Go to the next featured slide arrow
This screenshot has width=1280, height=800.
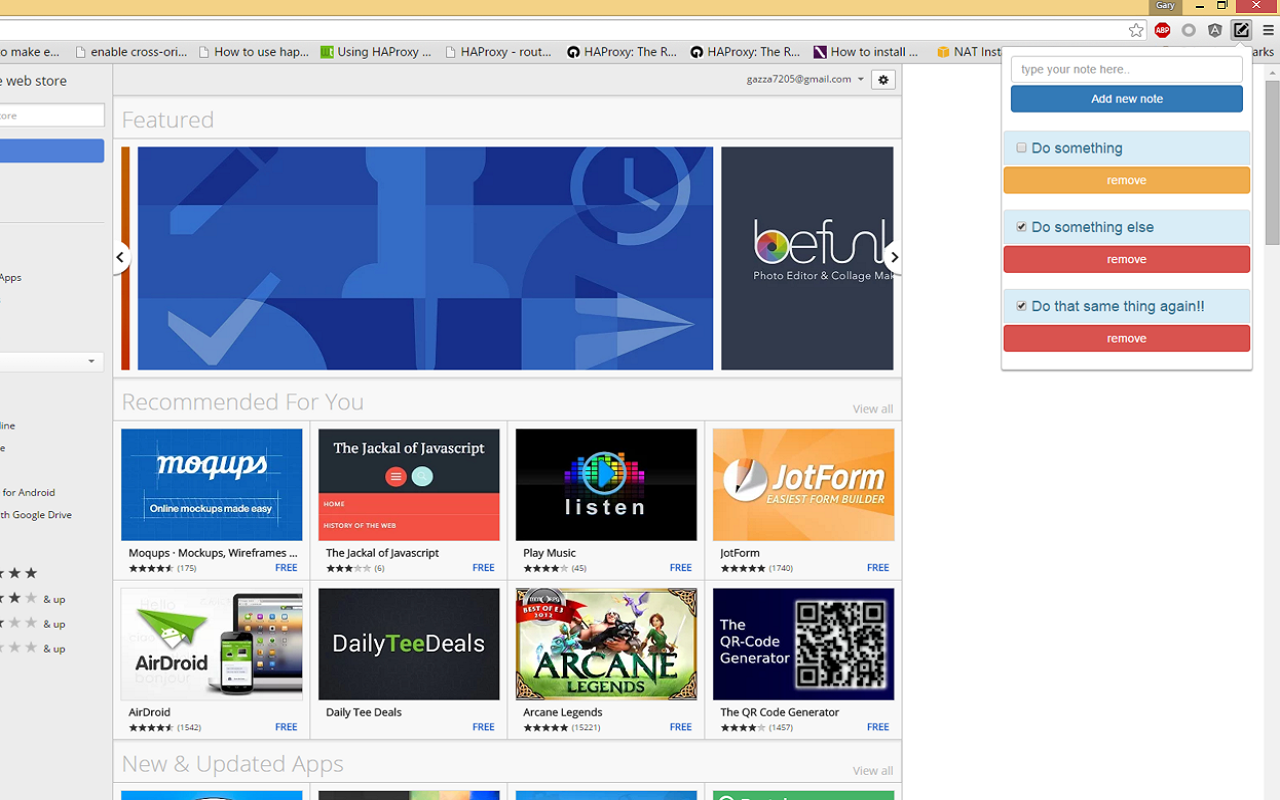(893, 257)
